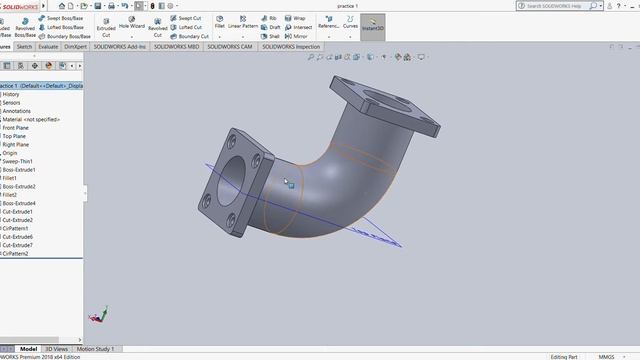The width and height of the screenshot is (640, 360).
Task: Select CirPattern1 in the feature tree
Action: (x=15, y=228)
